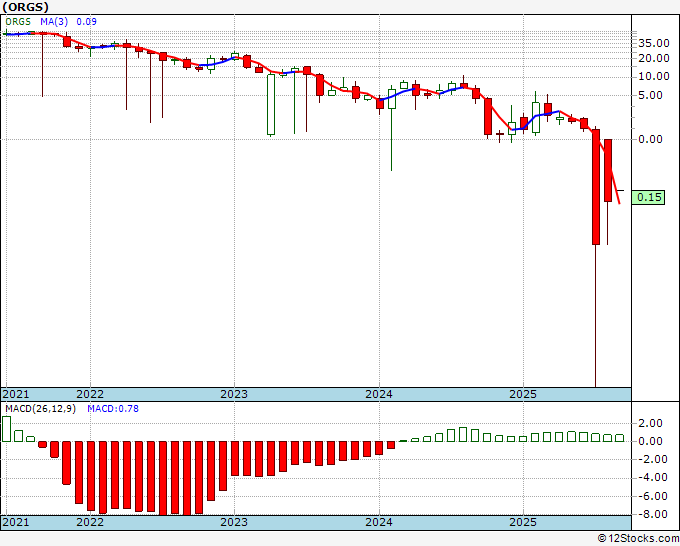Click 2023 on the price chart timeline
Screen dimensions: 680x546
234,394
